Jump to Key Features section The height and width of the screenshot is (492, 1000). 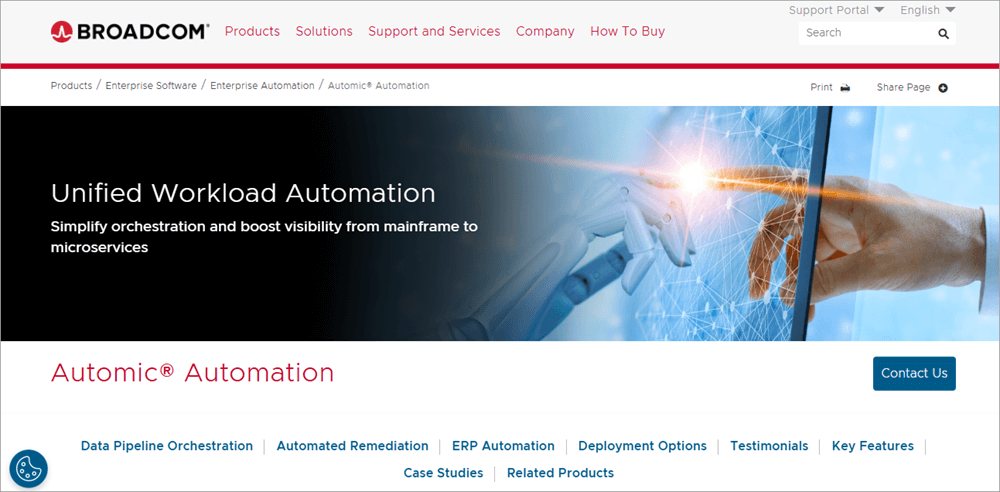click(872, 446)
